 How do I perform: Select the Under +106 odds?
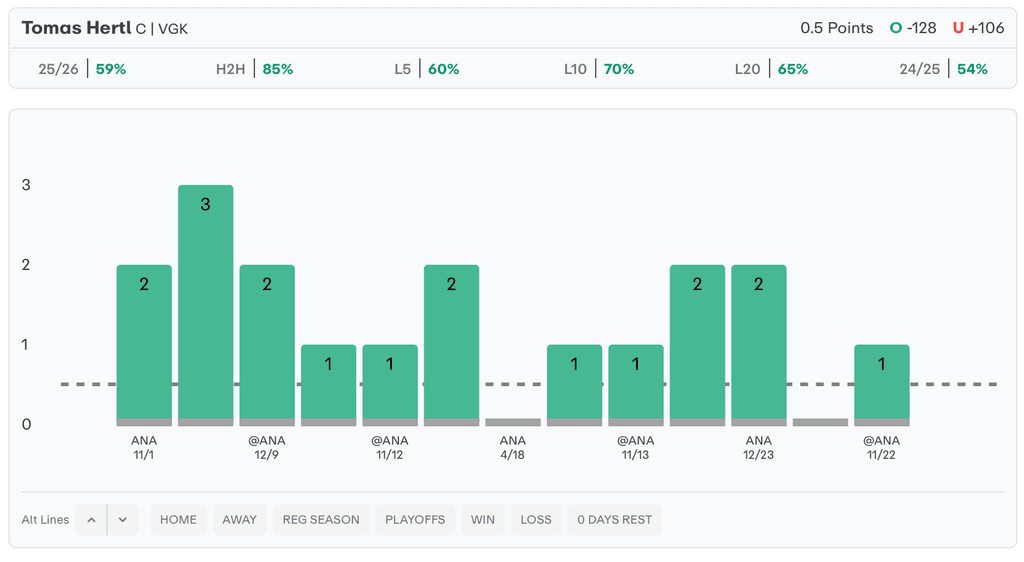coord(978,28)
